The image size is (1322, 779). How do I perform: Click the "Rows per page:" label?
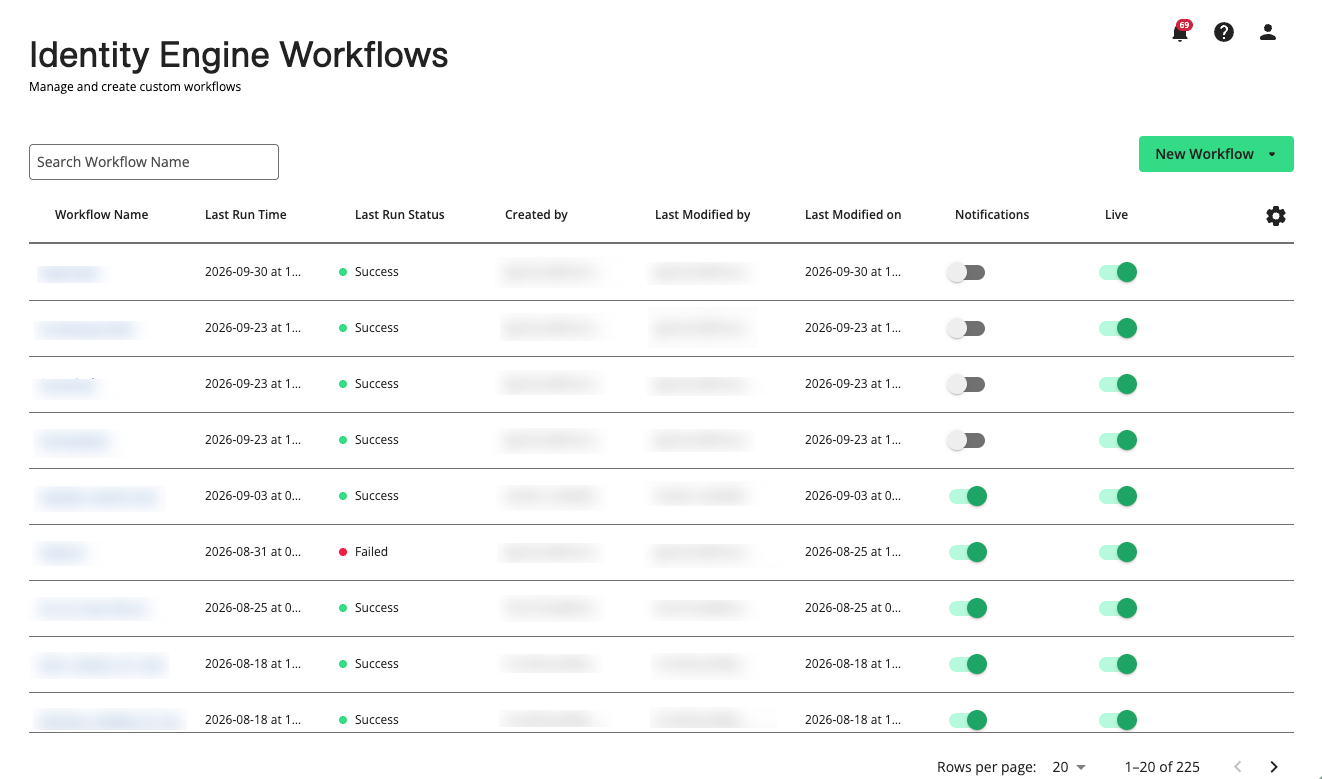986,767
